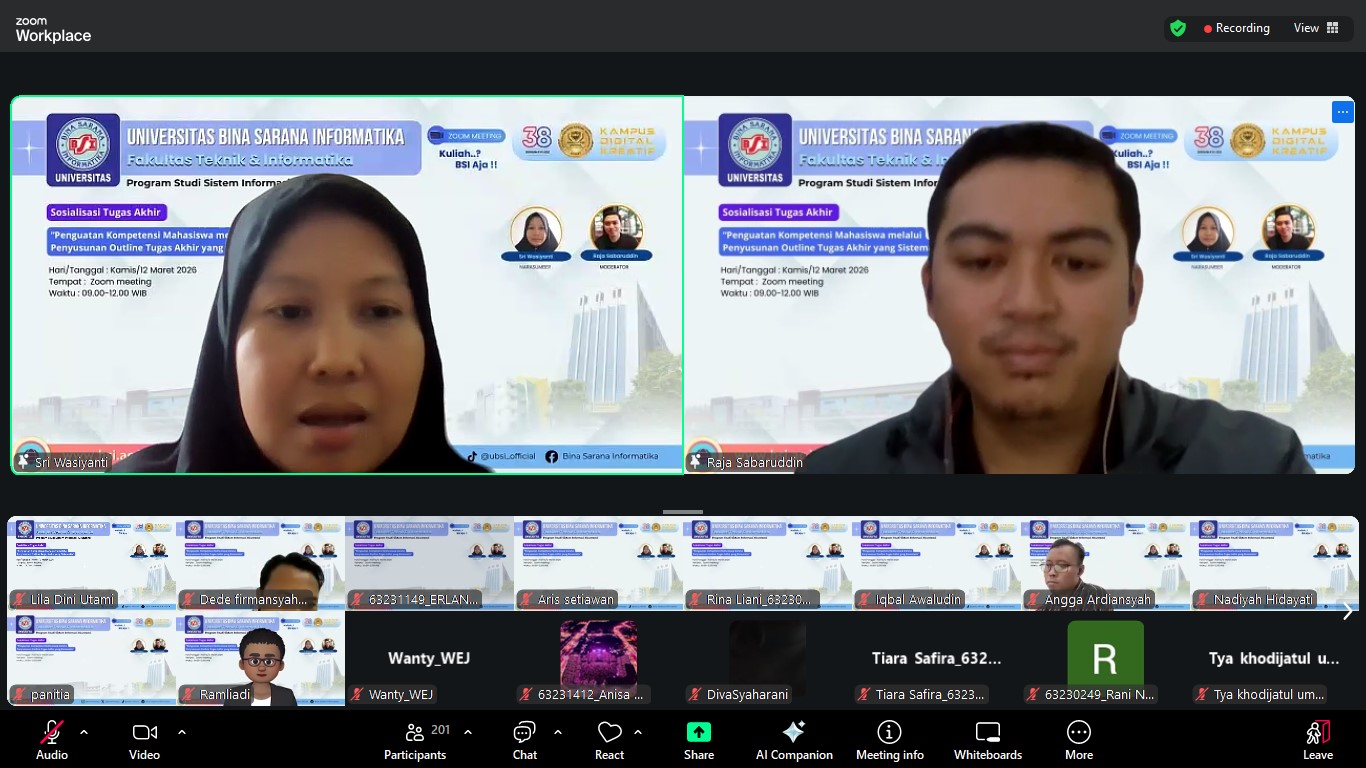
Task: Leave the meeting
Action: (1317, 740)
